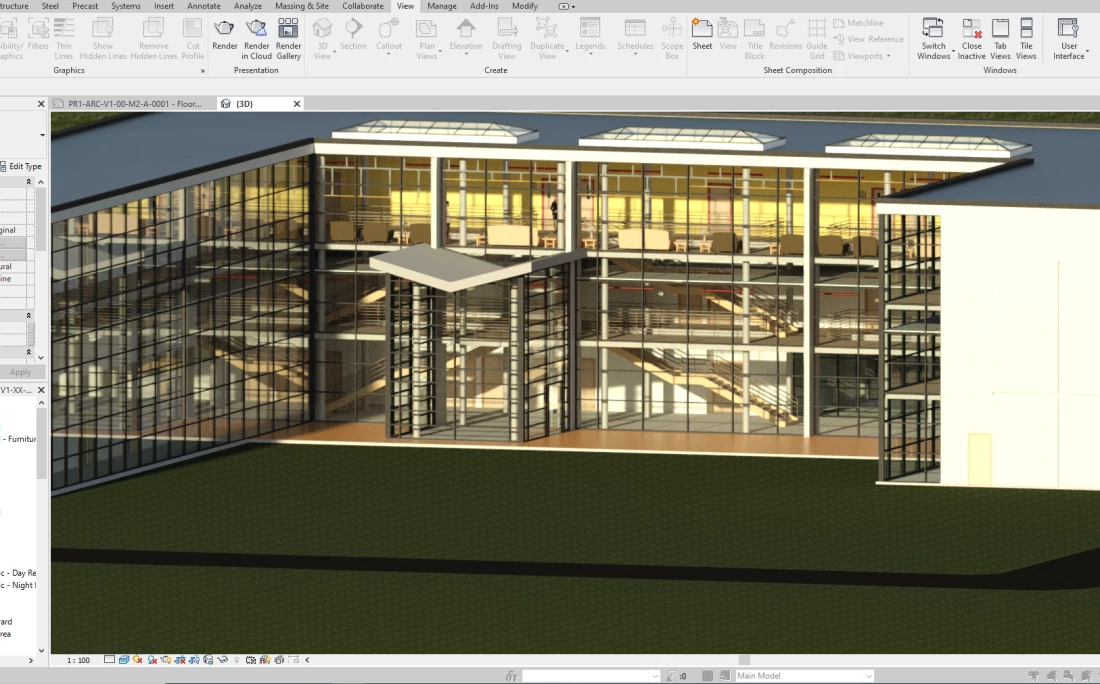This screenshot has height=684, width=1100.
Task: Switch to the Manage ribbon tab
Action: [x=441, y=6]
